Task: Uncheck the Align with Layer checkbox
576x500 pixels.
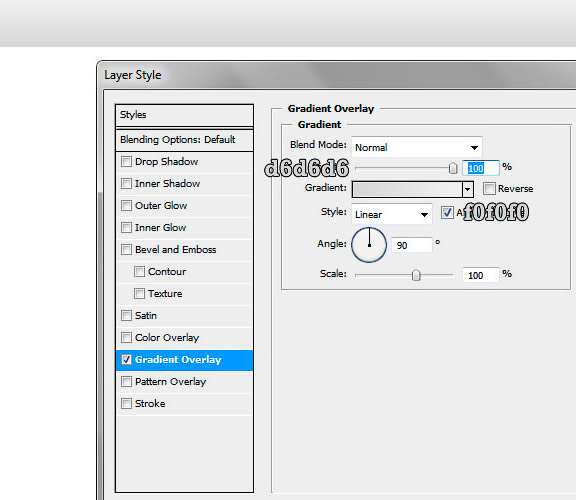Action: [x=447, y=212]
